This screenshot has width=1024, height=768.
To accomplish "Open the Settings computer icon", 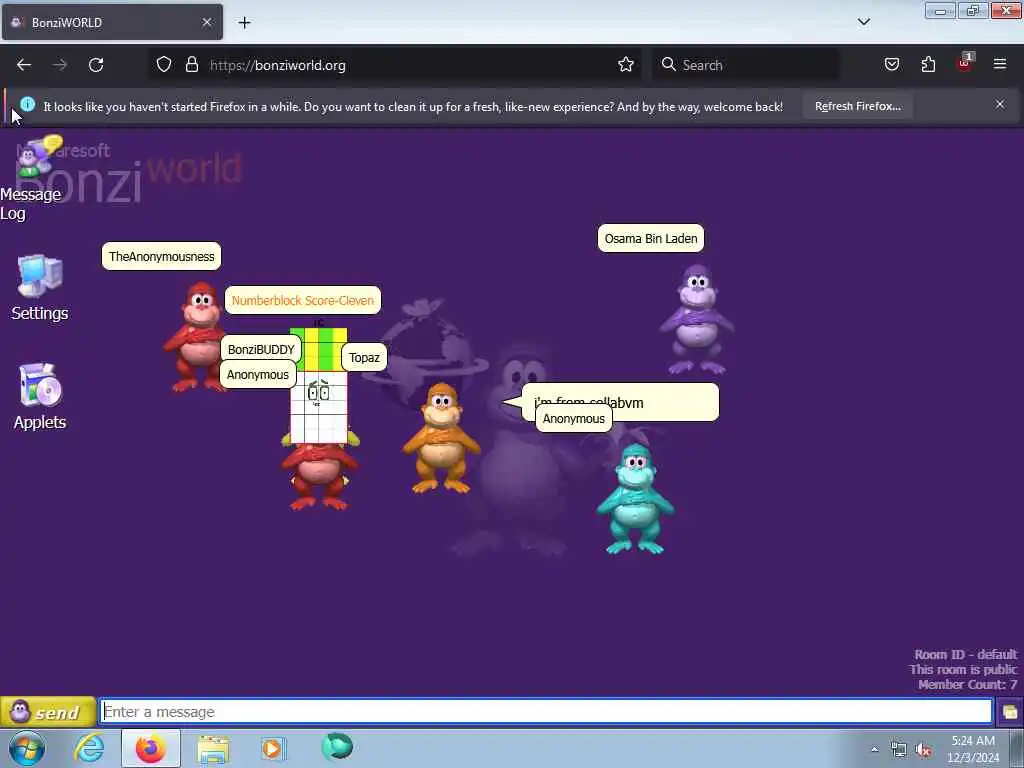I will [x=40, y=276].
